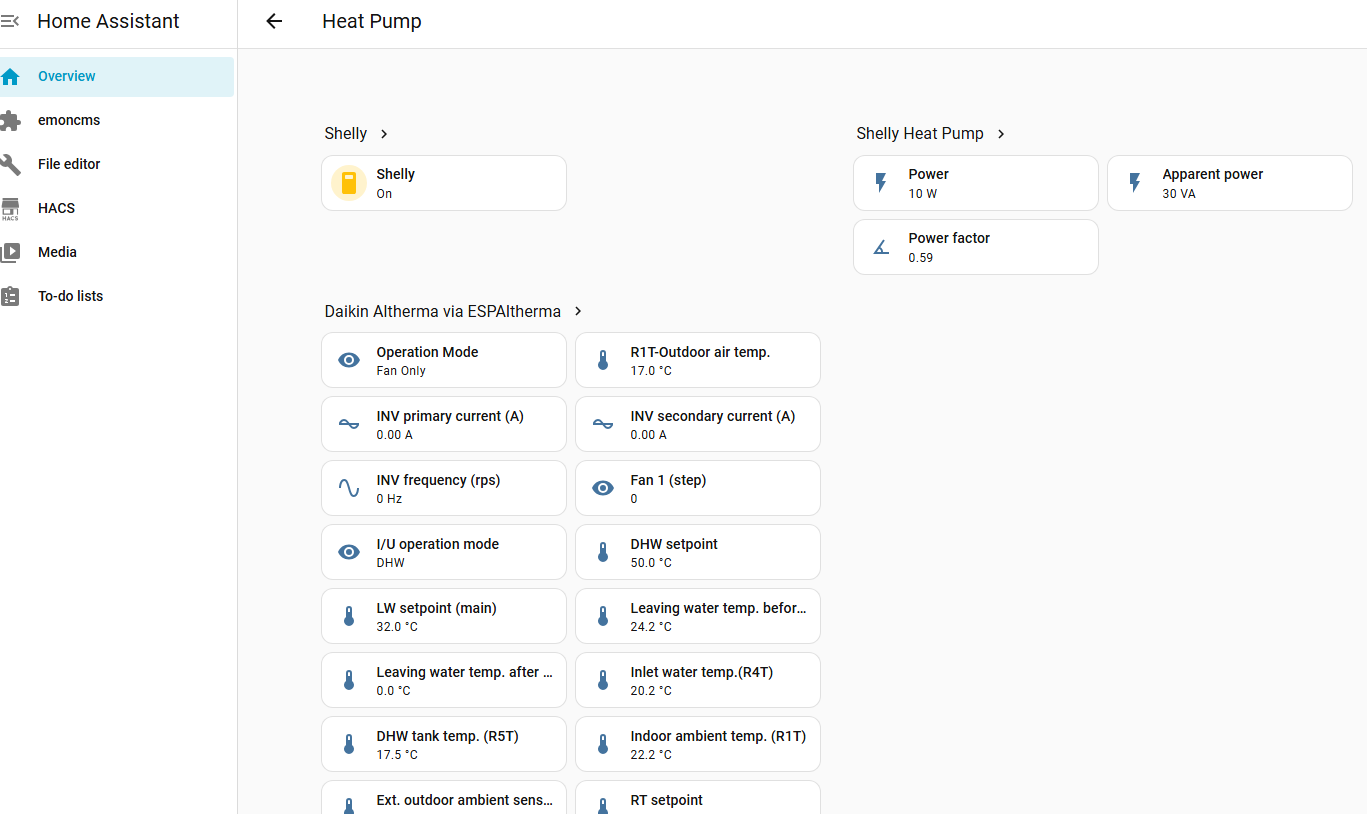1367x814 pixels.
Task: Open Media from the sidebar
Action: [x=117, y=253]
